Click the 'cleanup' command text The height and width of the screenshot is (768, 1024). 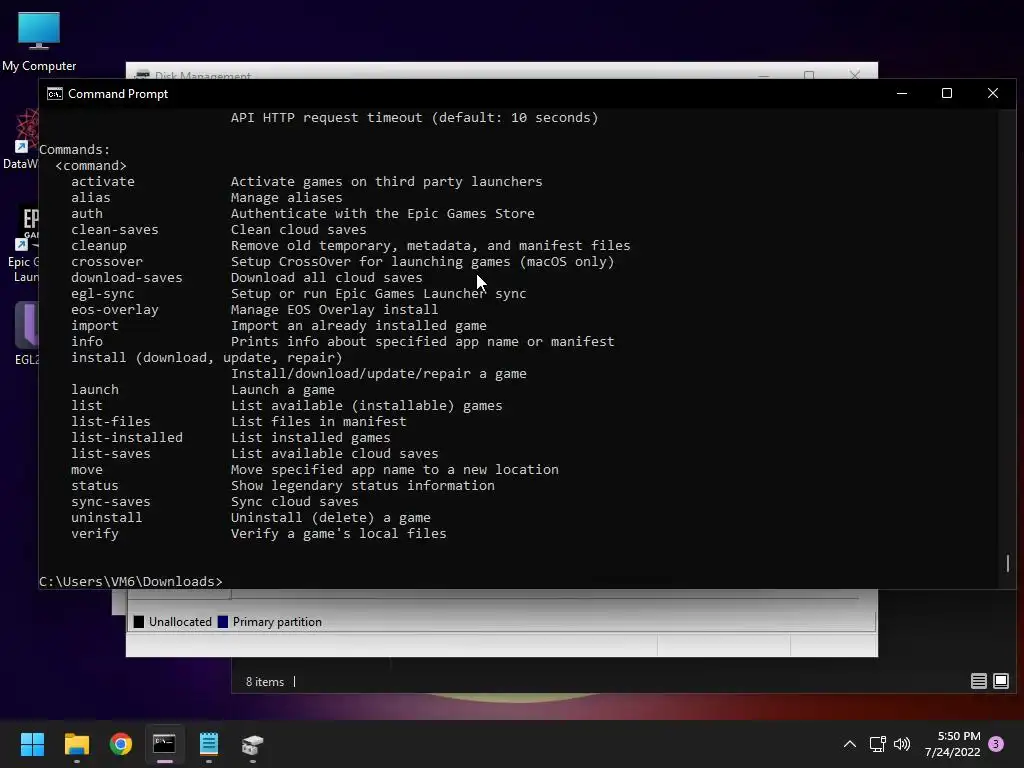(99, 246)
